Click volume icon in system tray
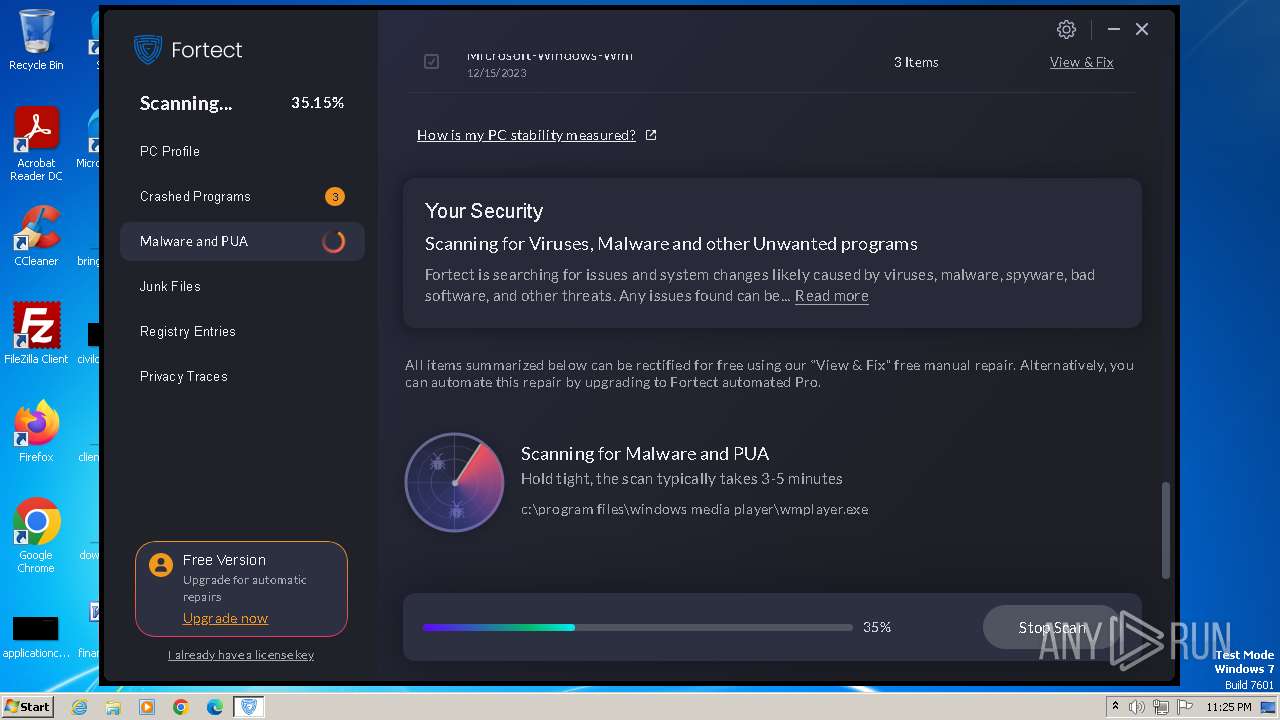The height and width of the screenshot is (720, 1280). 1137,707
